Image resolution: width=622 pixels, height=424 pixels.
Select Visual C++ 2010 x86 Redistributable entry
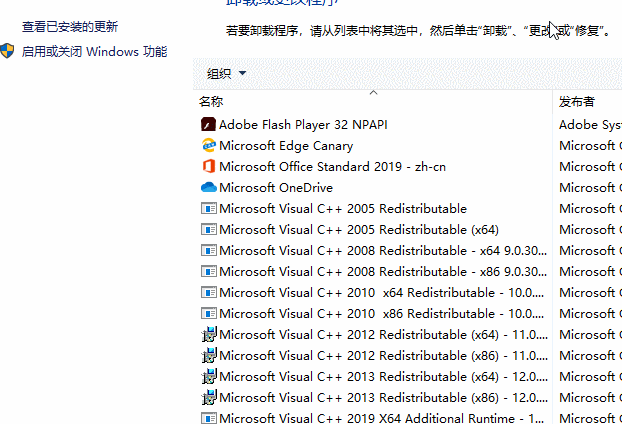click(x=382, y=314)
